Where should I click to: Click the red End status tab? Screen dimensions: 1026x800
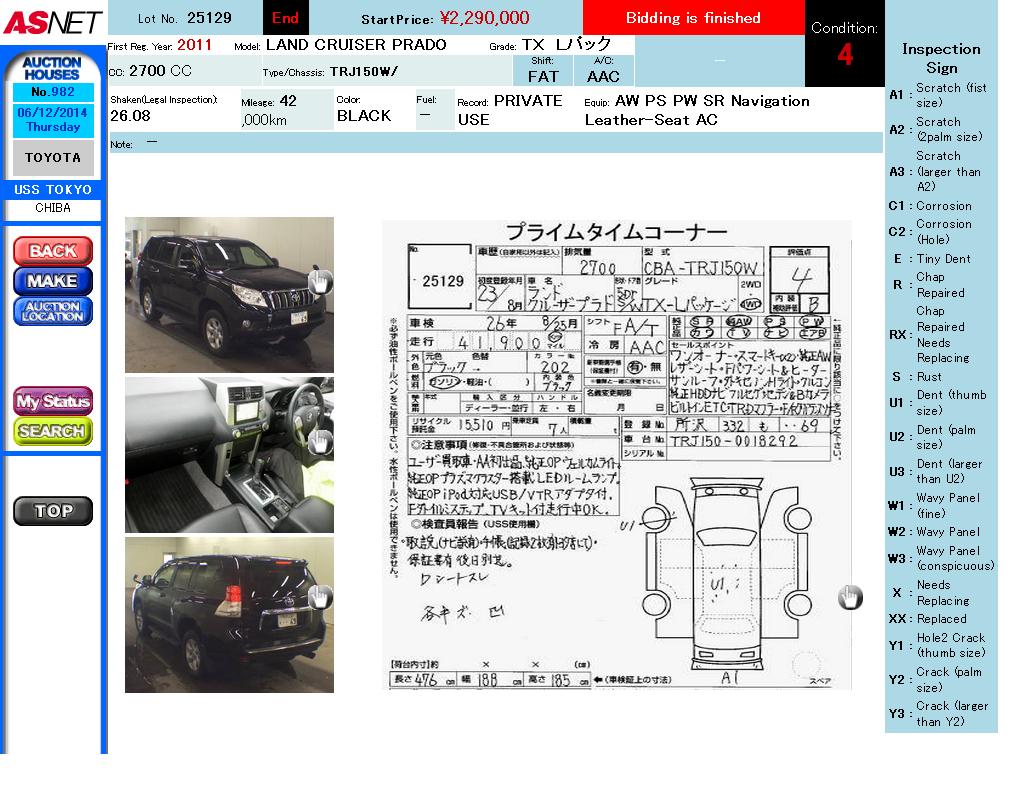coord(285,18)
